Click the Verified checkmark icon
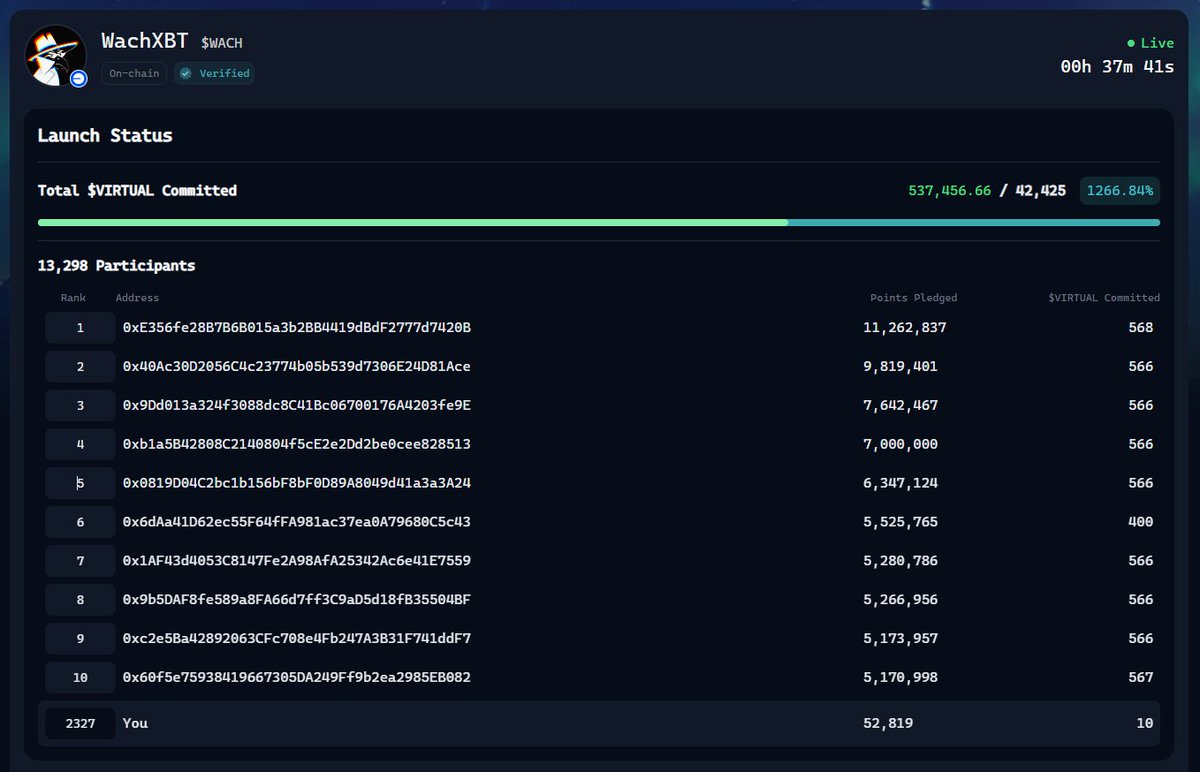Image resolution: width=1200 pixels, height=772 pixels. (x=185, y=73)
